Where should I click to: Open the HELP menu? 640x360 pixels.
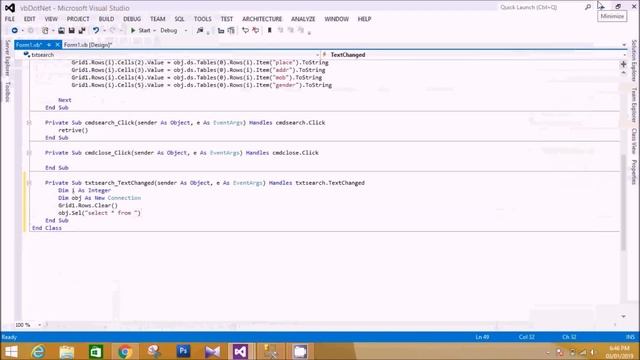[x=364, y=19]
